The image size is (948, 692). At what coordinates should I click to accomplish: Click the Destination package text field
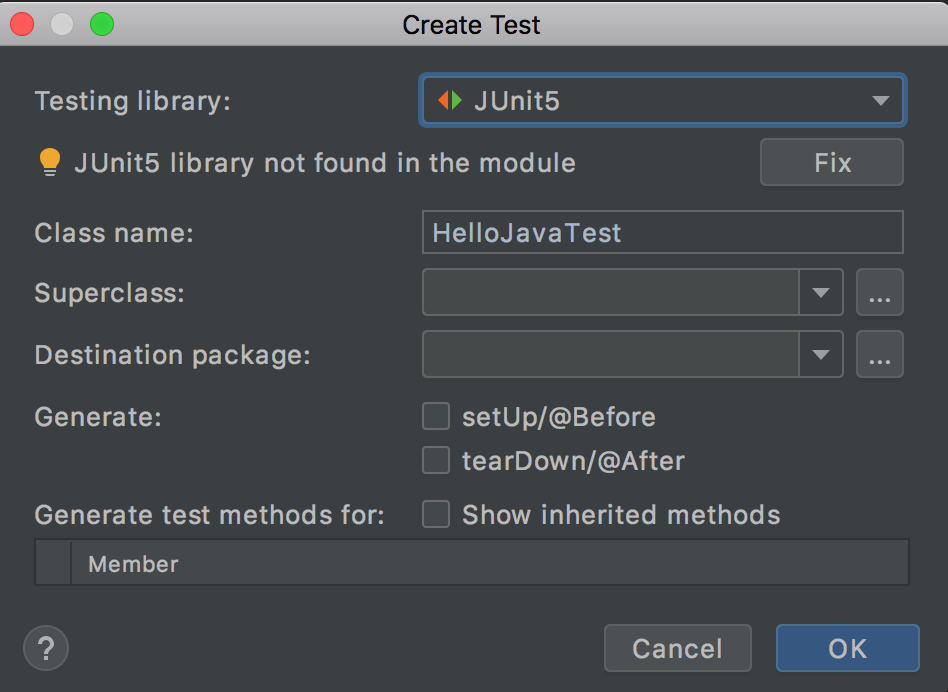pyautogui.click(x=610, y=355)
